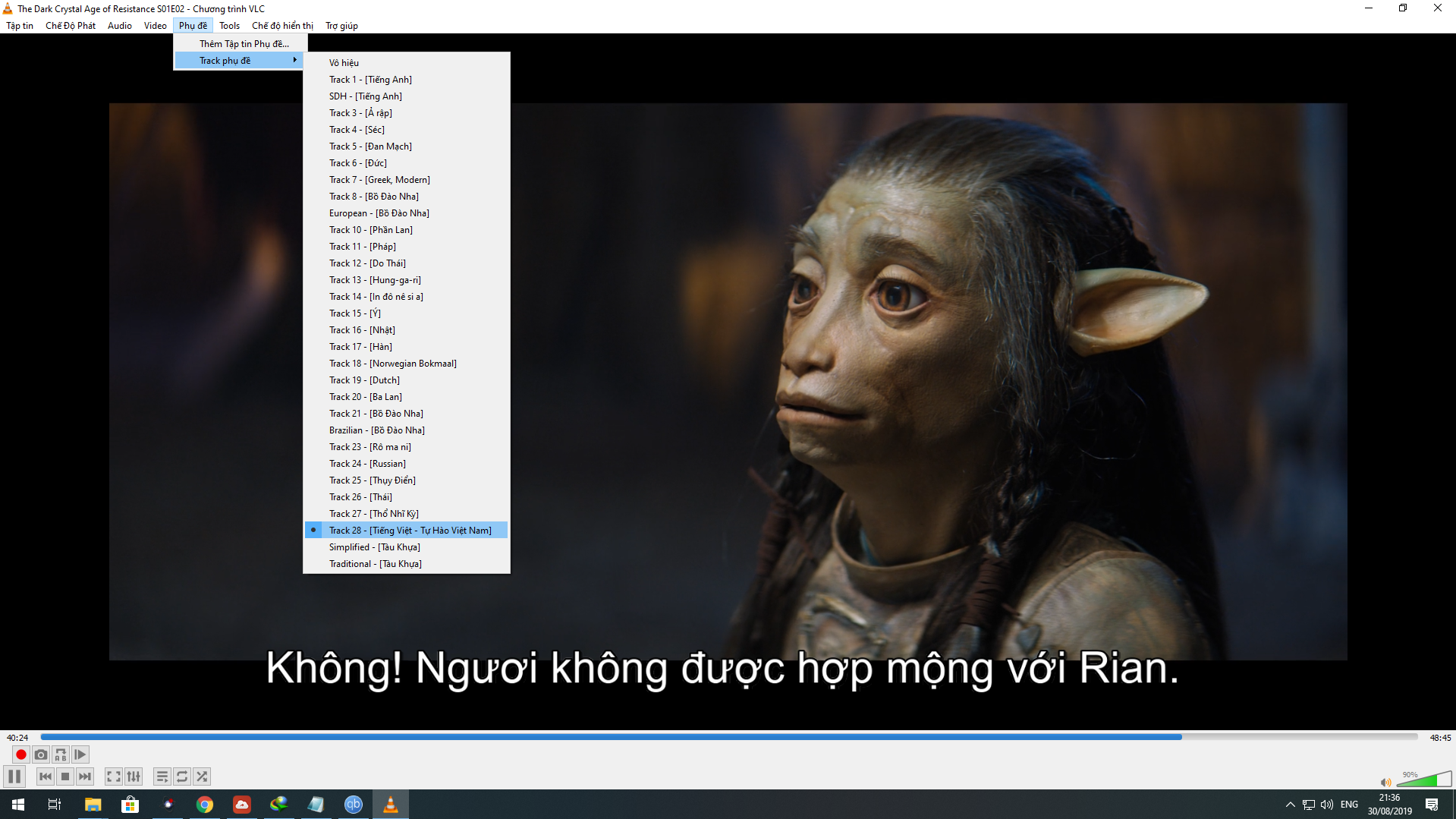
Task: Choose Track 15 Ý subtitles
Action: click(407, 313)
